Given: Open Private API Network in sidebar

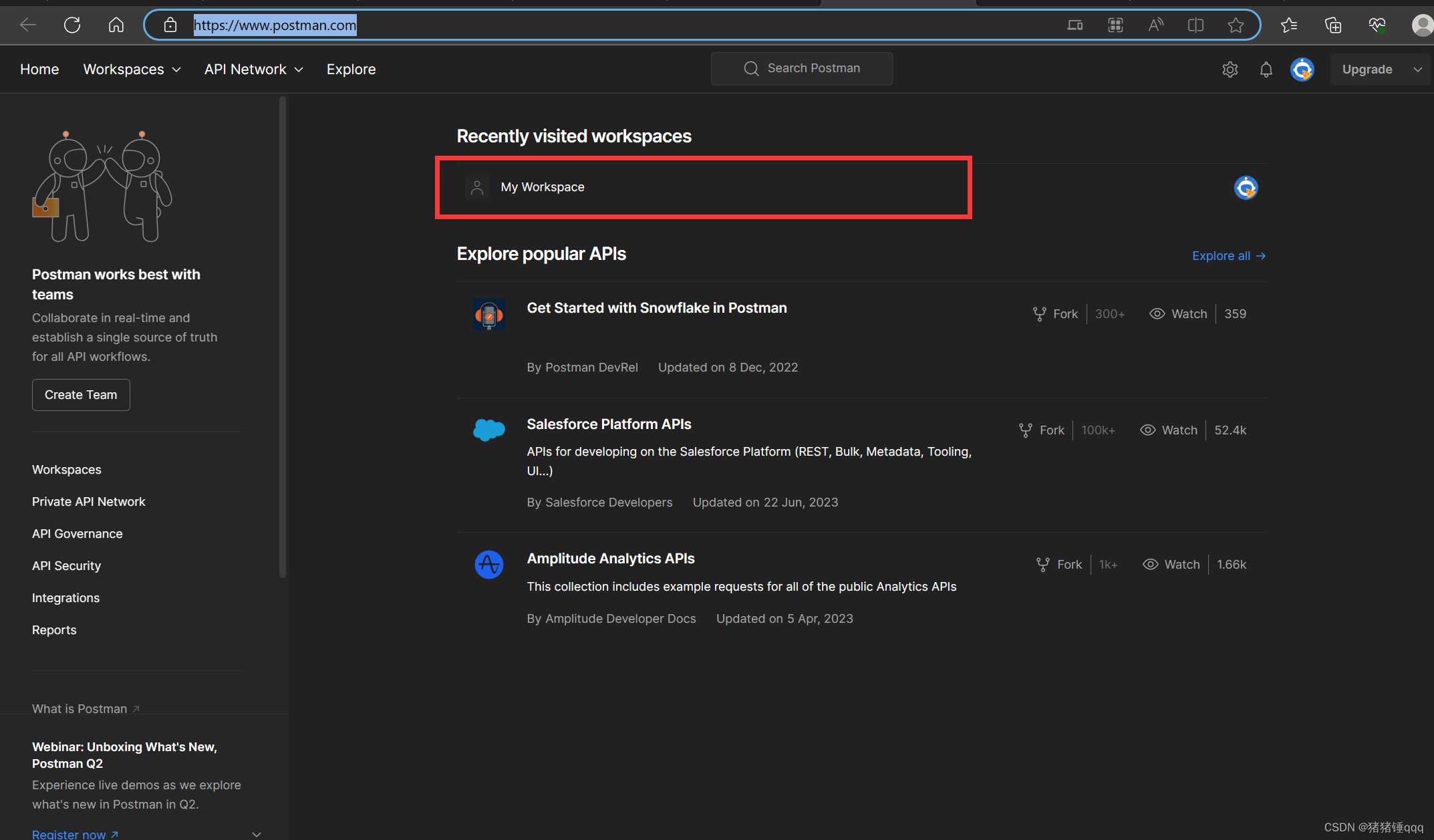Looking at the screenshot, I should 88,501.
